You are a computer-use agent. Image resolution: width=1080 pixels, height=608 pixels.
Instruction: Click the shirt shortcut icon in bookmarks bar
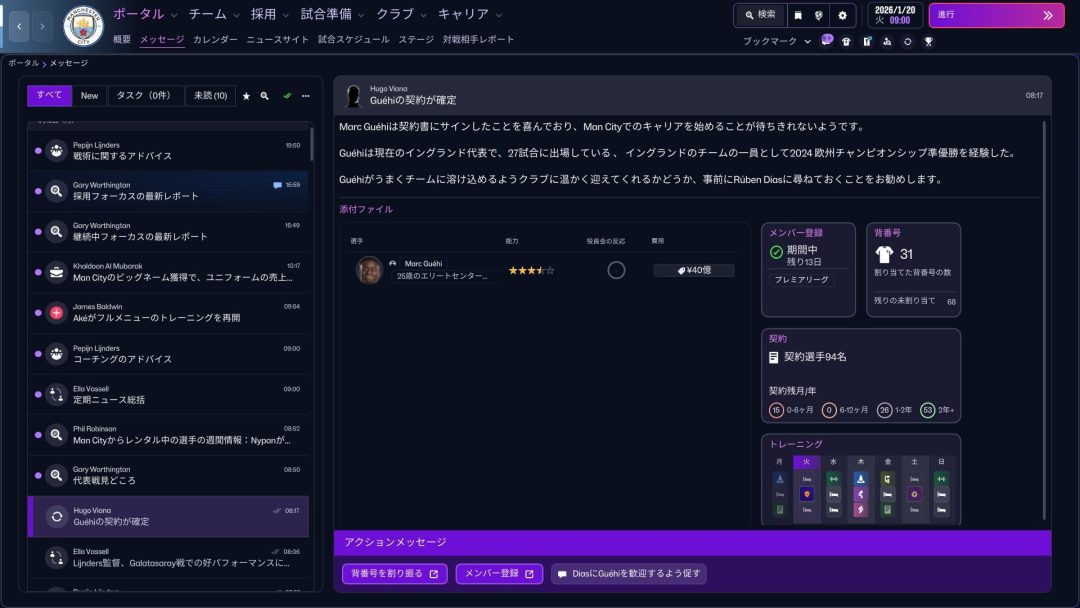(x=846, y=42)
